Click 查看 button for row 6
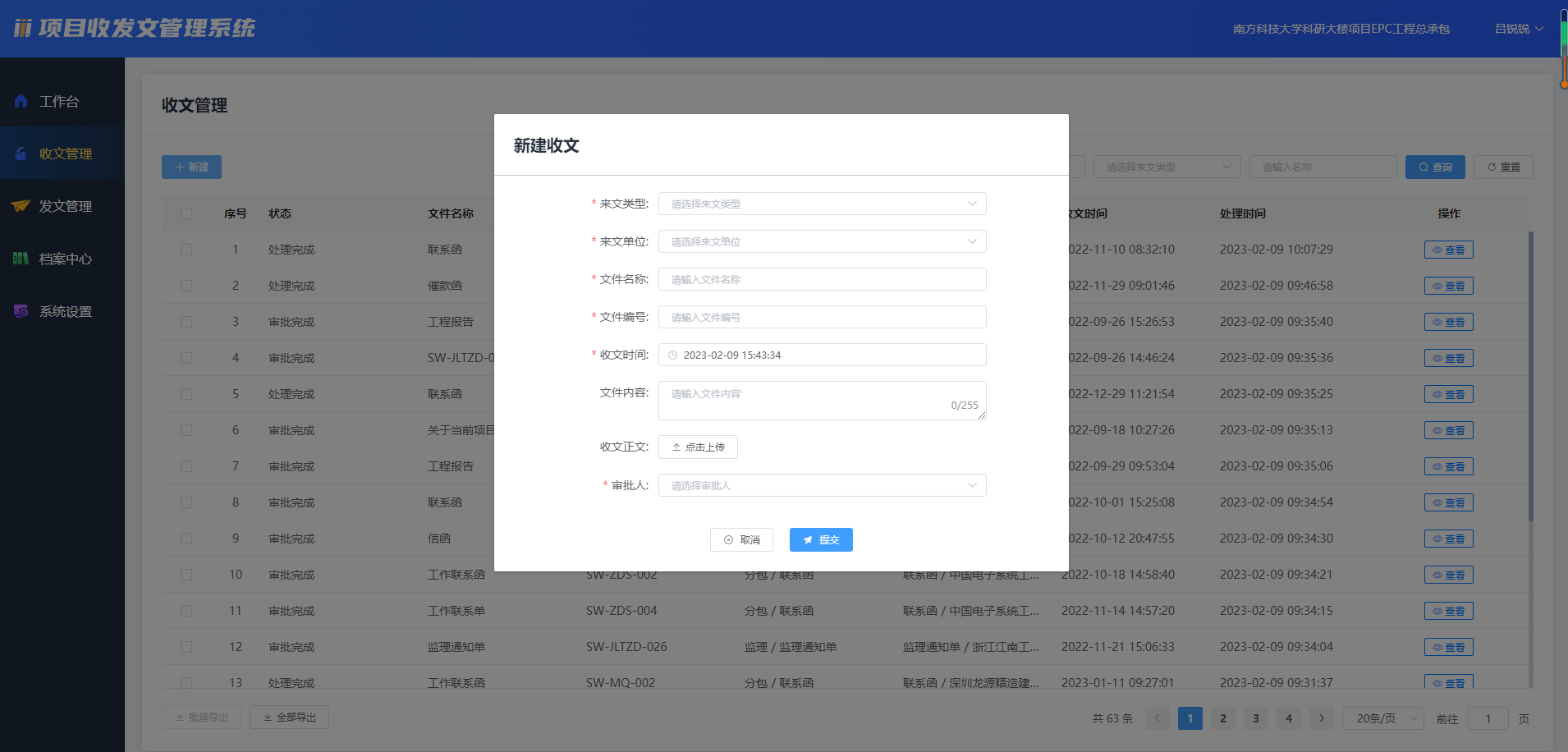The image size is (1568, 752). [1449, 430]
